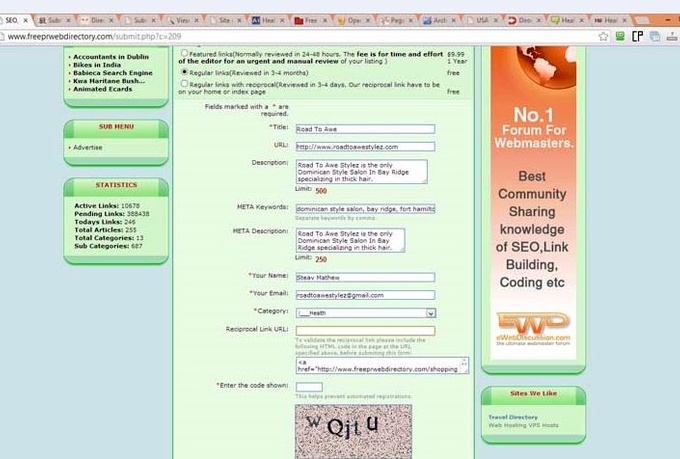Click the captcha code entry box

coord(309,386)
